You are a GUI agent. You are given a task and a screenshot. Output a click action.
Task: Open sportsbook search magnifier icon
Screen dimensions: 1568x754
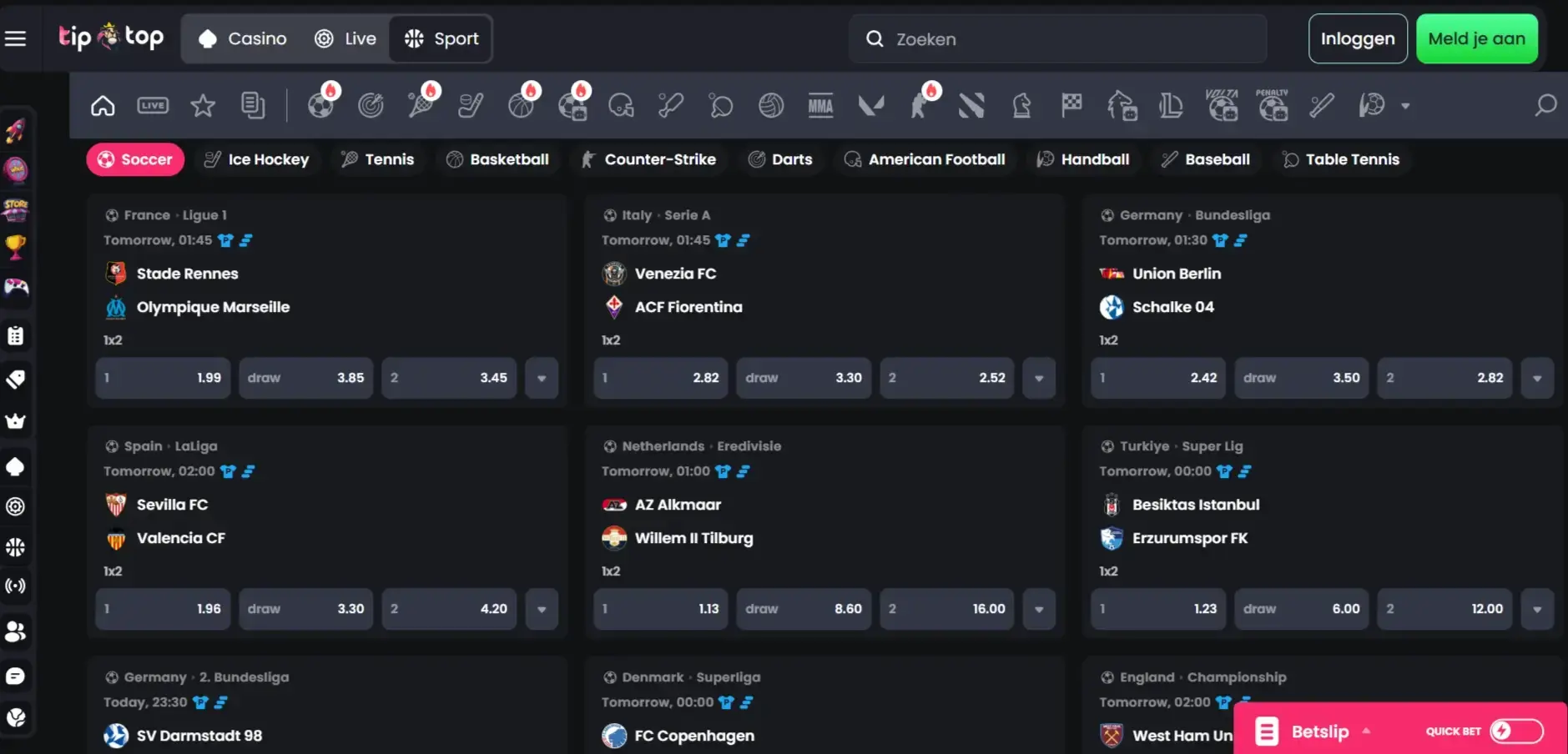tap(1545, 106)
